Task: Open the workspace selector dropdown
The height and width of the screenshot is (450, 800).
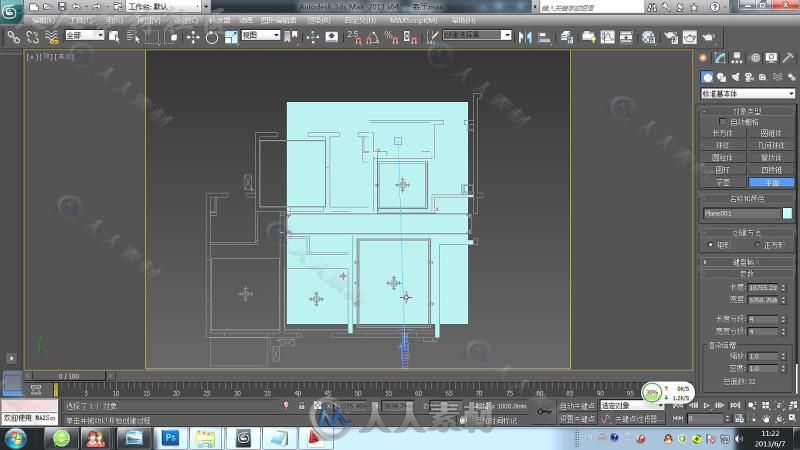Action: (x=163, y=7)
